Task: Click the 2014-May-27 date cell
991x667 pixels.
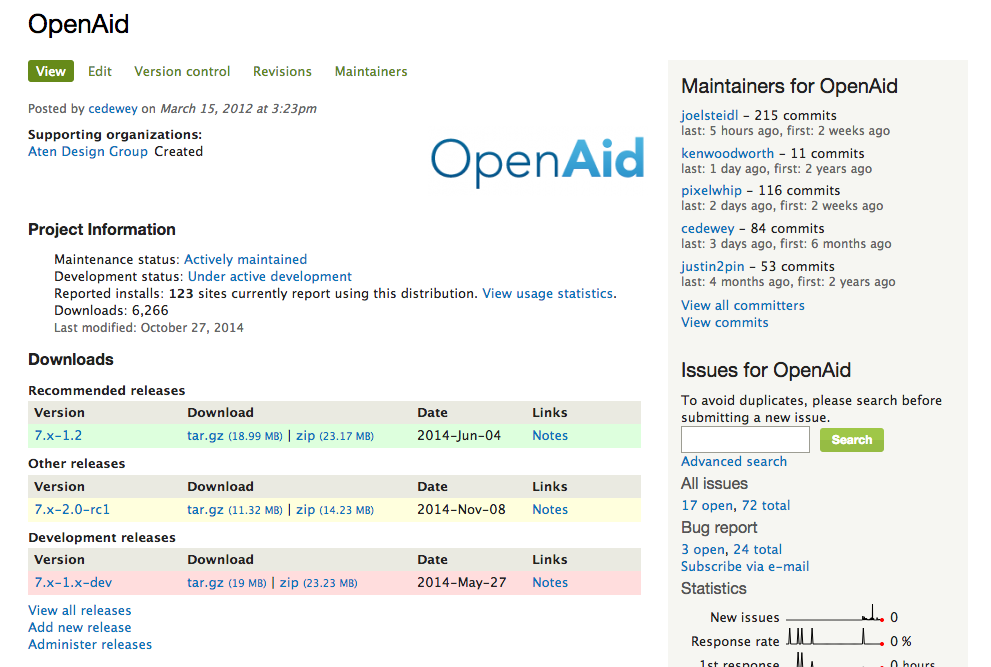Action: tap(462, 583)
